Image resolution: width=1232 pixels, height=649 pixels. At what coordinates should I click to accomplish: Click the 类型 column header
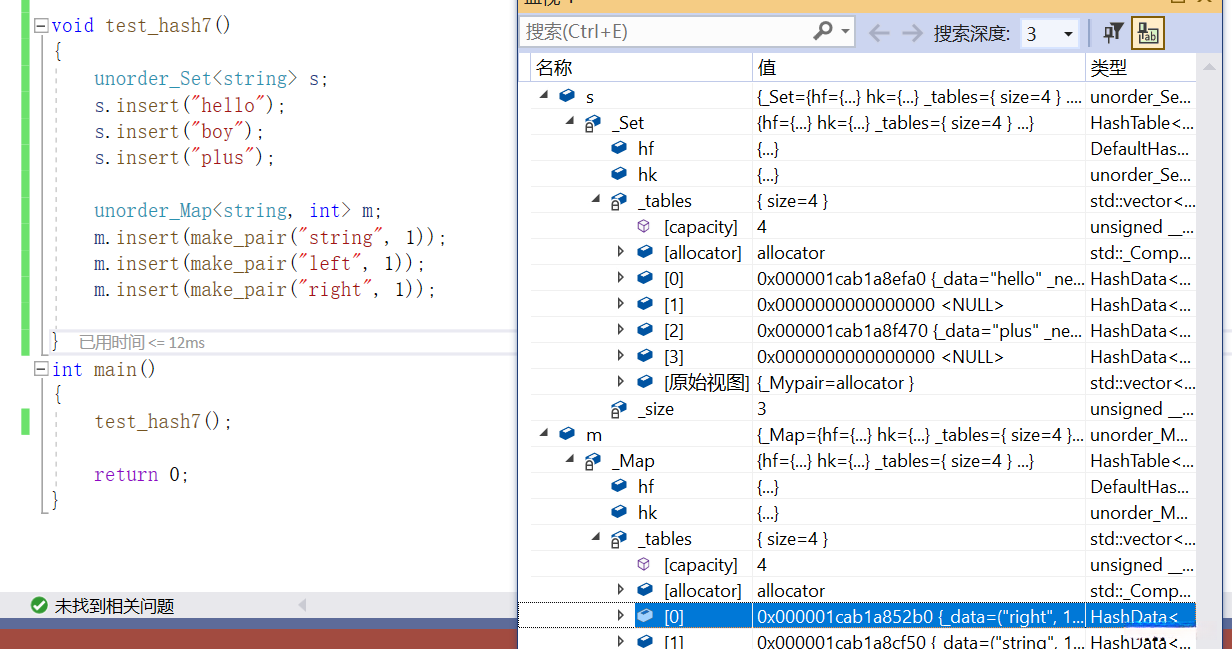click(x=1108, y=67)
